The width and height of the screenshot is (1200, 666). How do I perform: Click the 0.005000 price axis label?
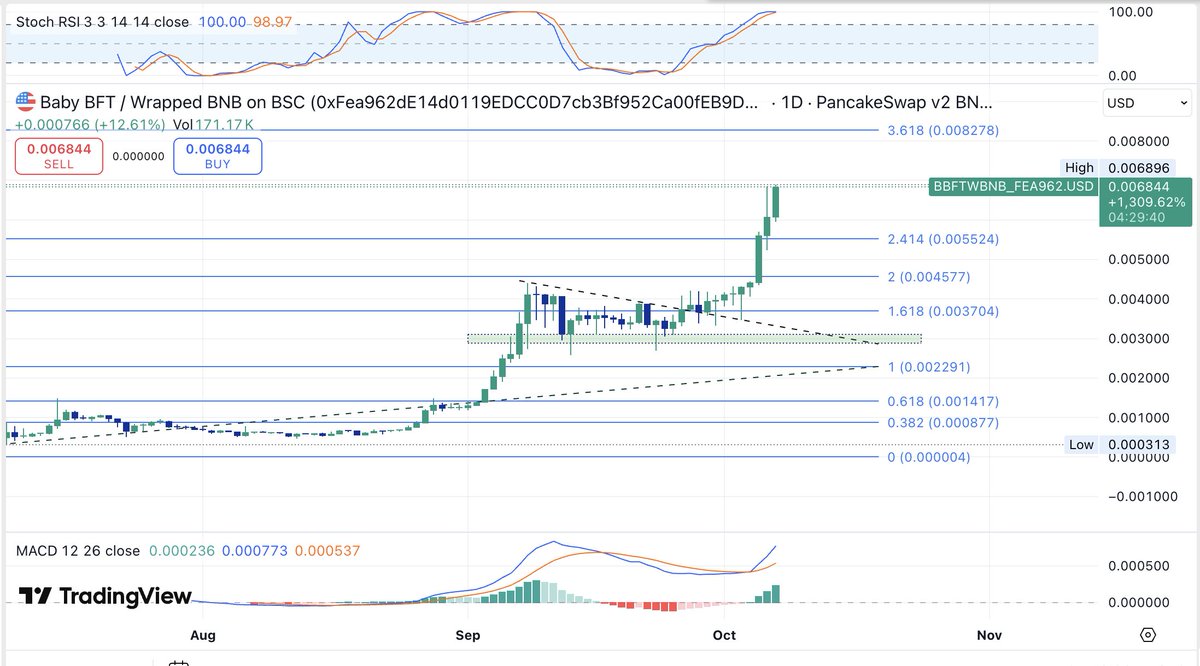(x=1137, y=259)
